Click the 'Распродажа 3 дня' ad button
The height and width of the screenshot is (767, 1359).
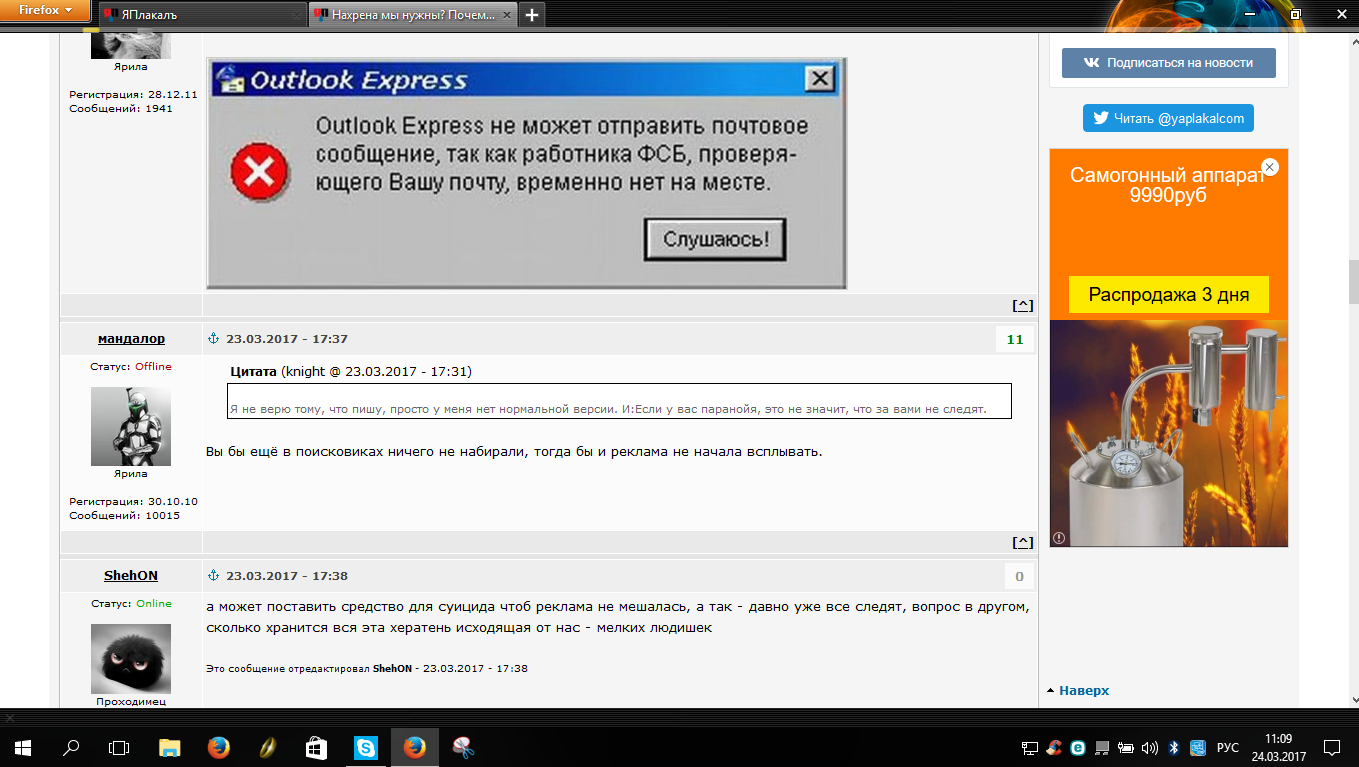(x=1169, y=295)
